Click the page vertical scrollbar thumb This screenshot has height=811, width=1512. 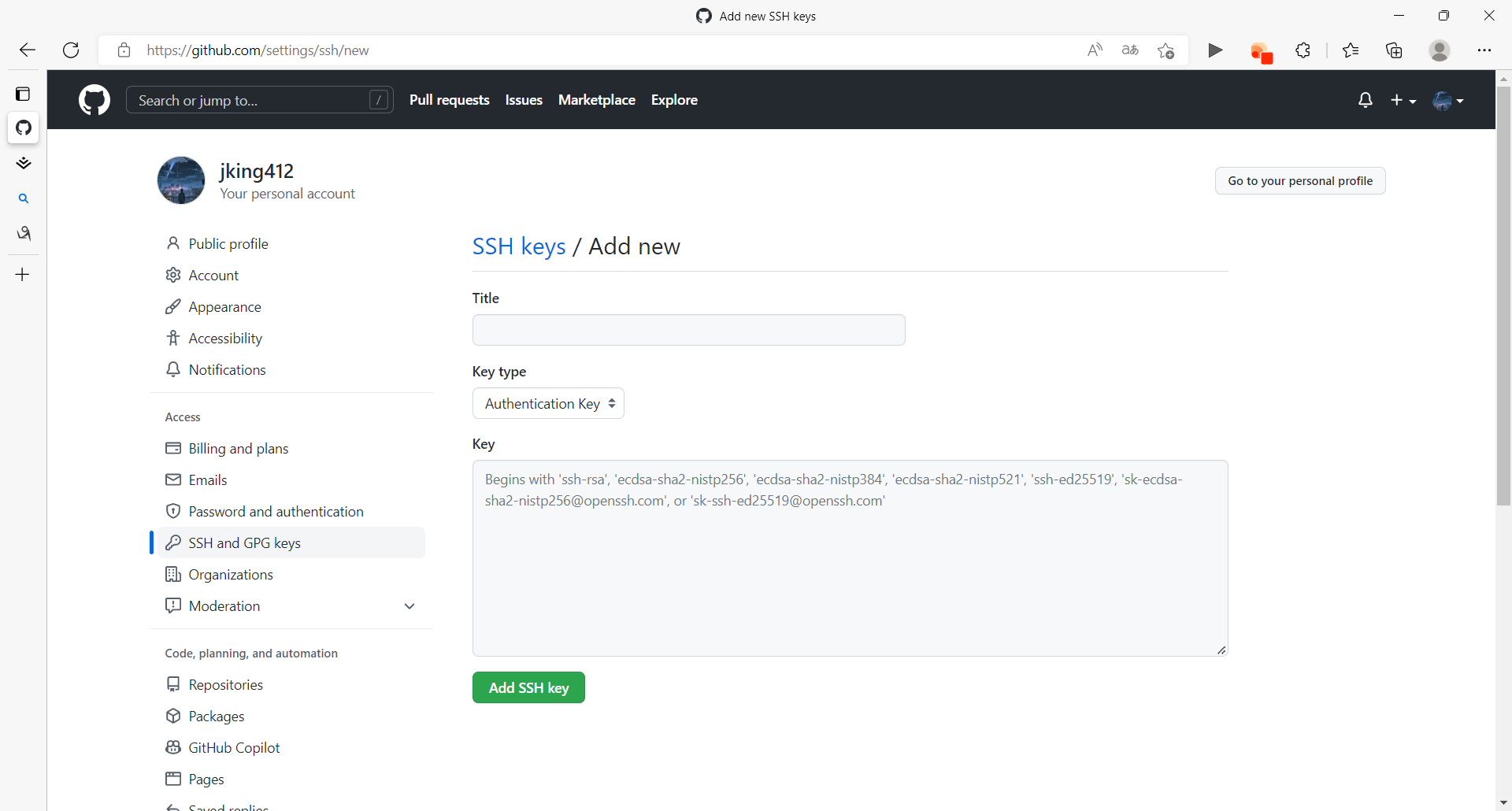pos(1503,295)
